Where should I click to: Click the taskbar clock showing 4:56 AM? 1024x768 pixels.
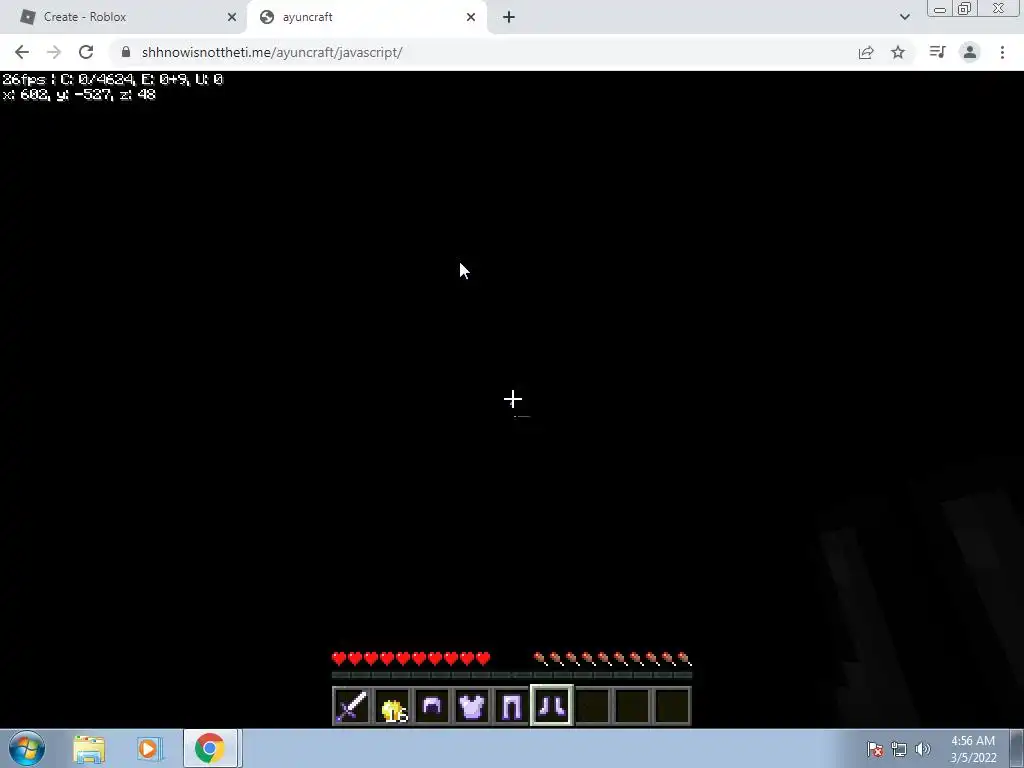coord(972,749)
